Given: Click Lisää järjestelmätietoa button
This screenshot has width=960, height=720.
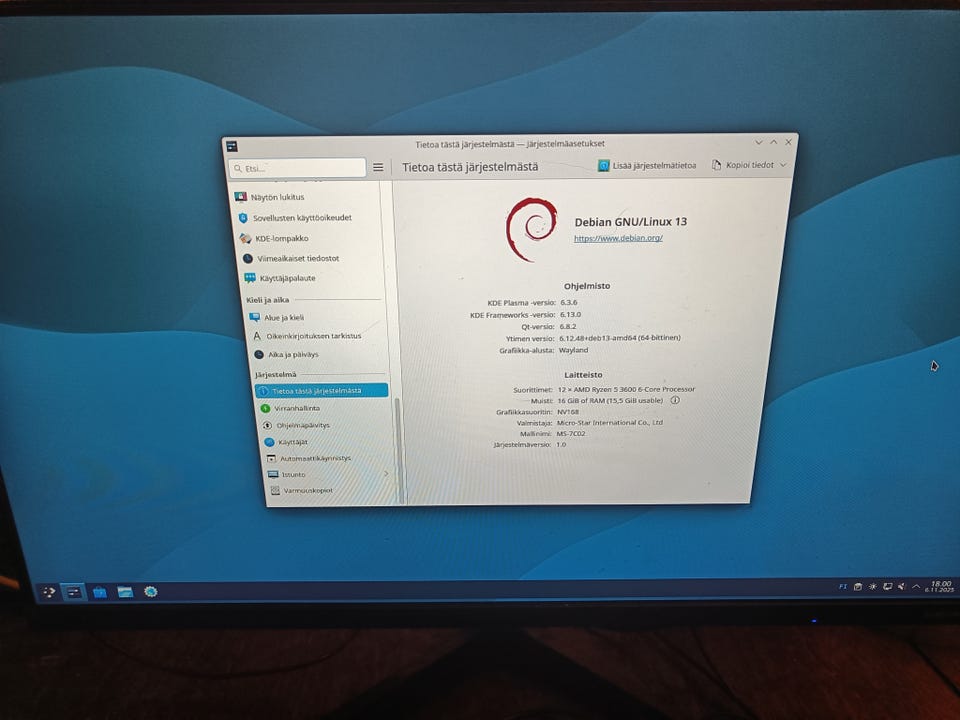Looking at the screenshot, I should tap(647, 165).
